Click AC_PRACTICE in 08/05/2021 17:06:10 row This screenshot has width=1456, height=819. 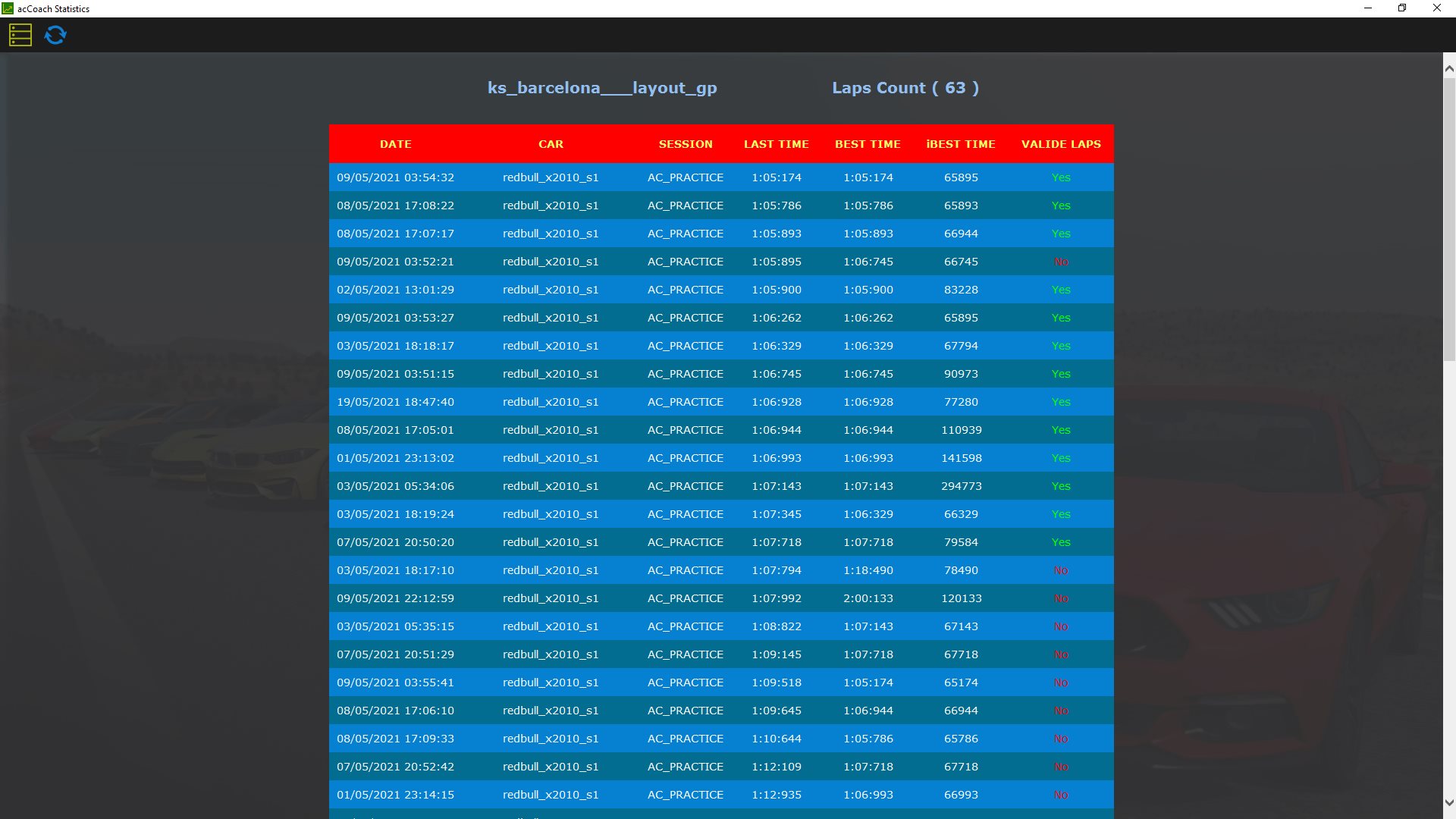point(686,711)
